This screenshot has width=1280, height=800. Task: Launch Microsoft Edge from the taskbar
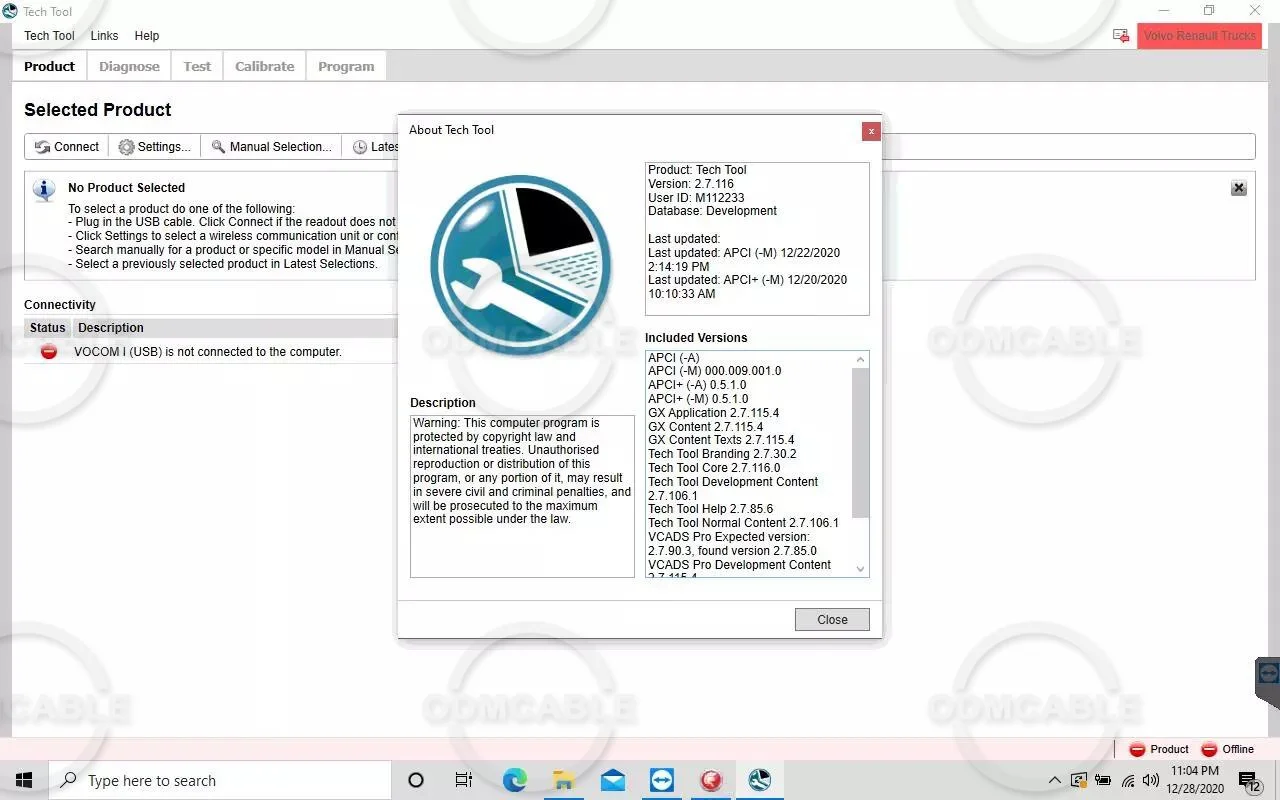click(x=514, y=780)
